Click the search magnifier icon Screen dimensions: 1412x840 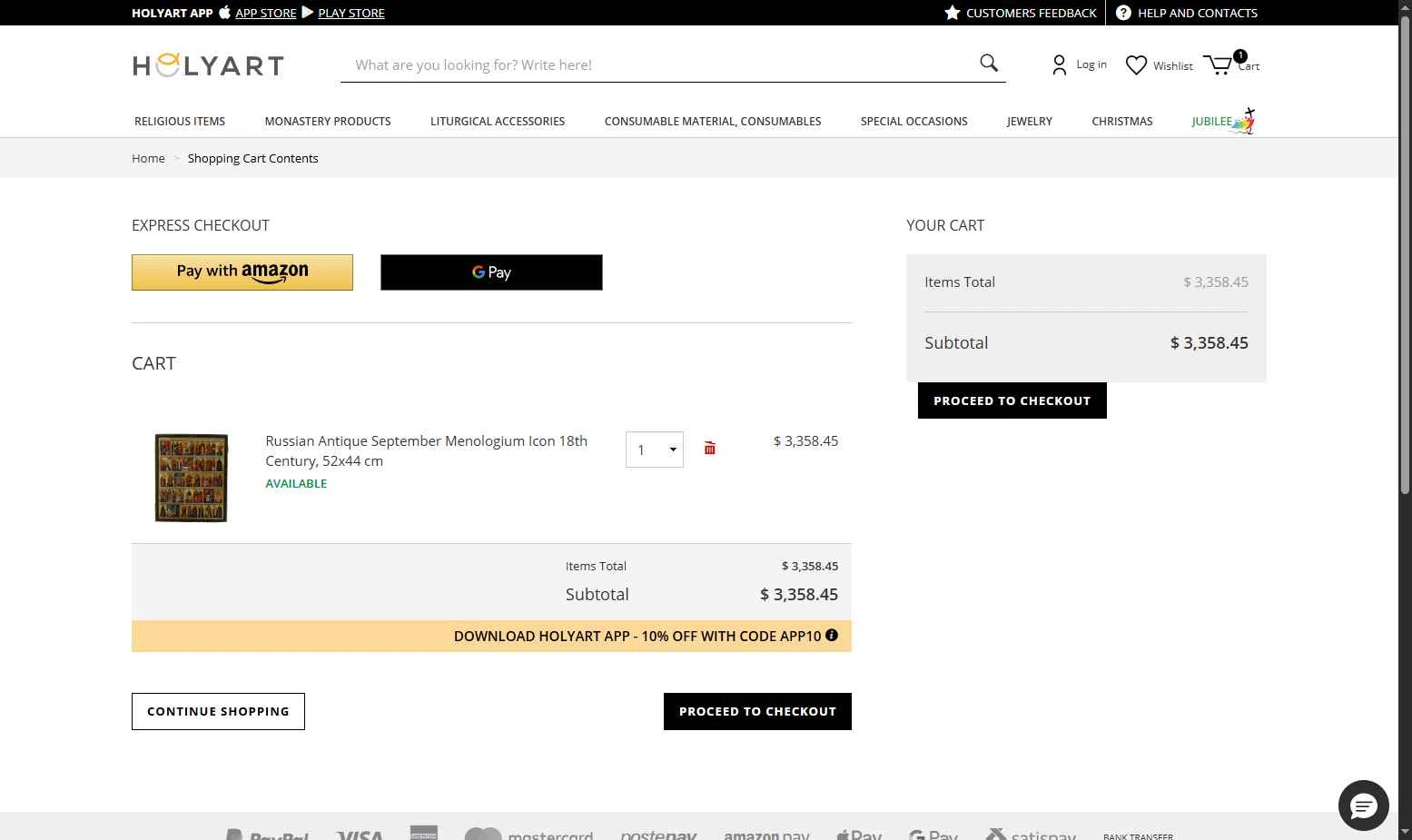pos(989,63)
